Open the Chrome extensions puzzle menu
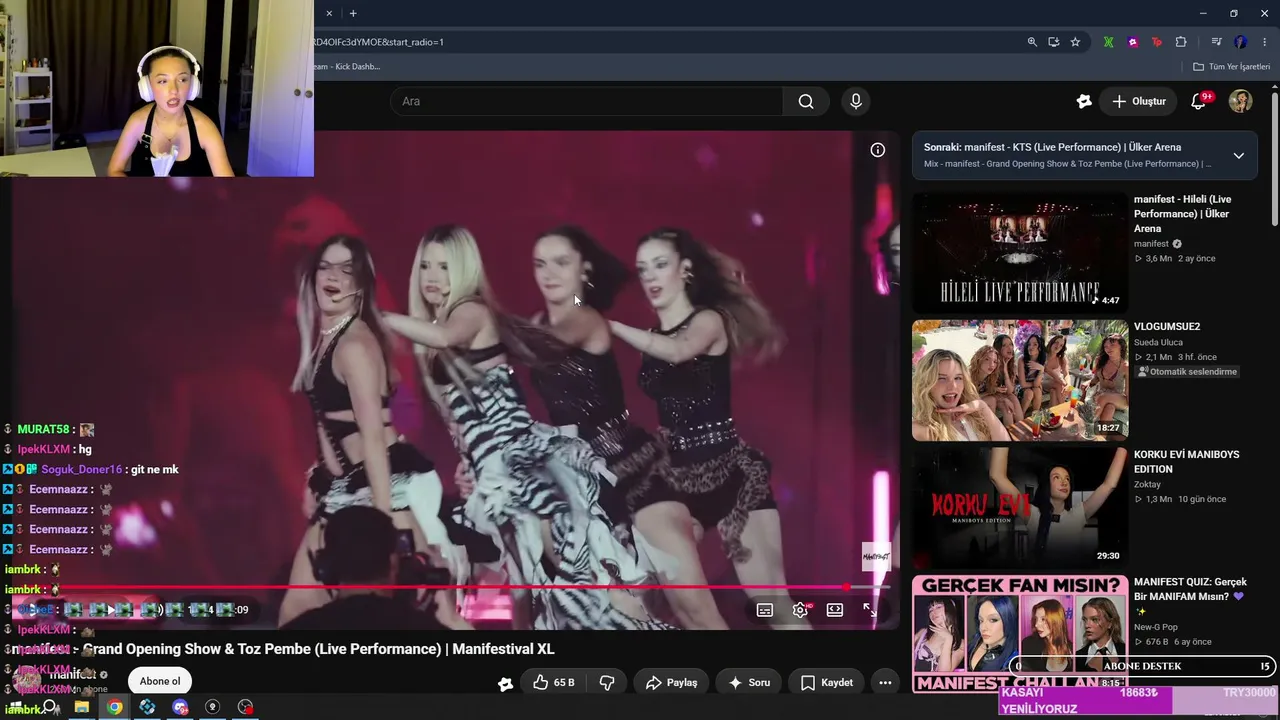The width and height of the screenshot is (1280, 720). tap(1181, 42)
